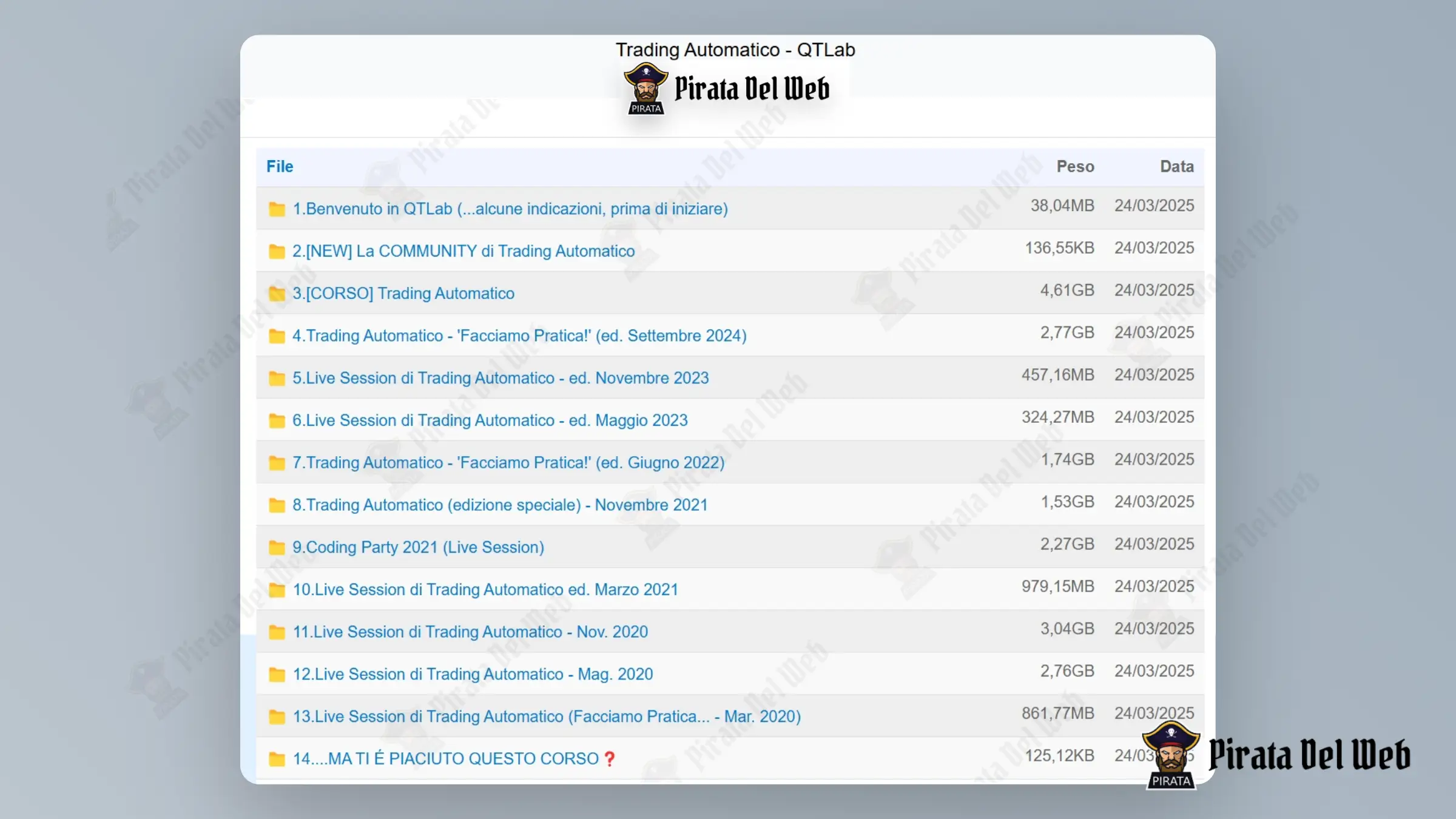Viewport: 1456px width, 819px height.
Task: Click size value '3,04GB'
Action: (1067, 629)
